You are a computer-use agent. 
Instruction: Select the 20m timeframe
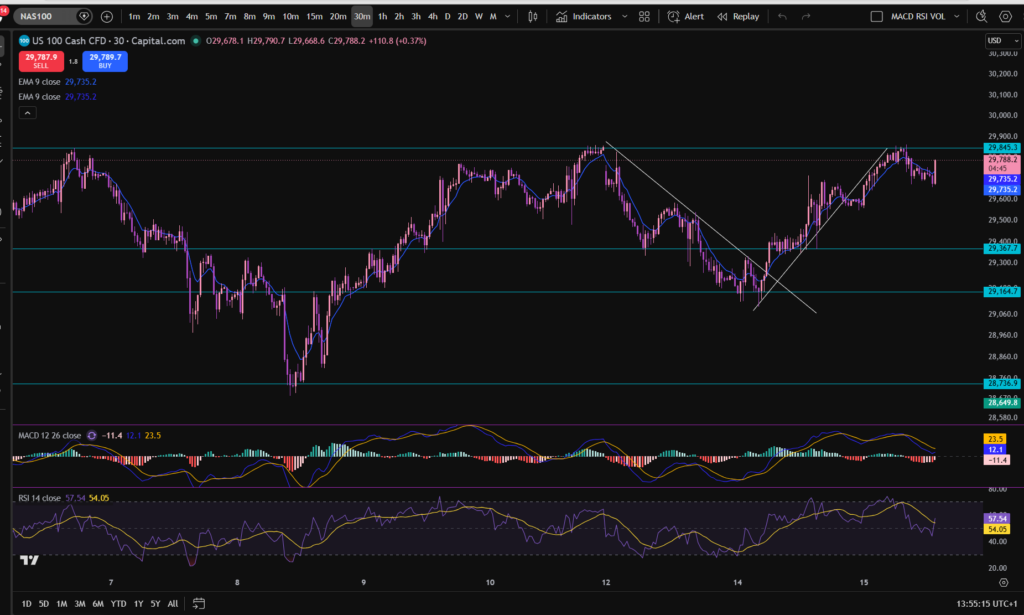(338, 16)
